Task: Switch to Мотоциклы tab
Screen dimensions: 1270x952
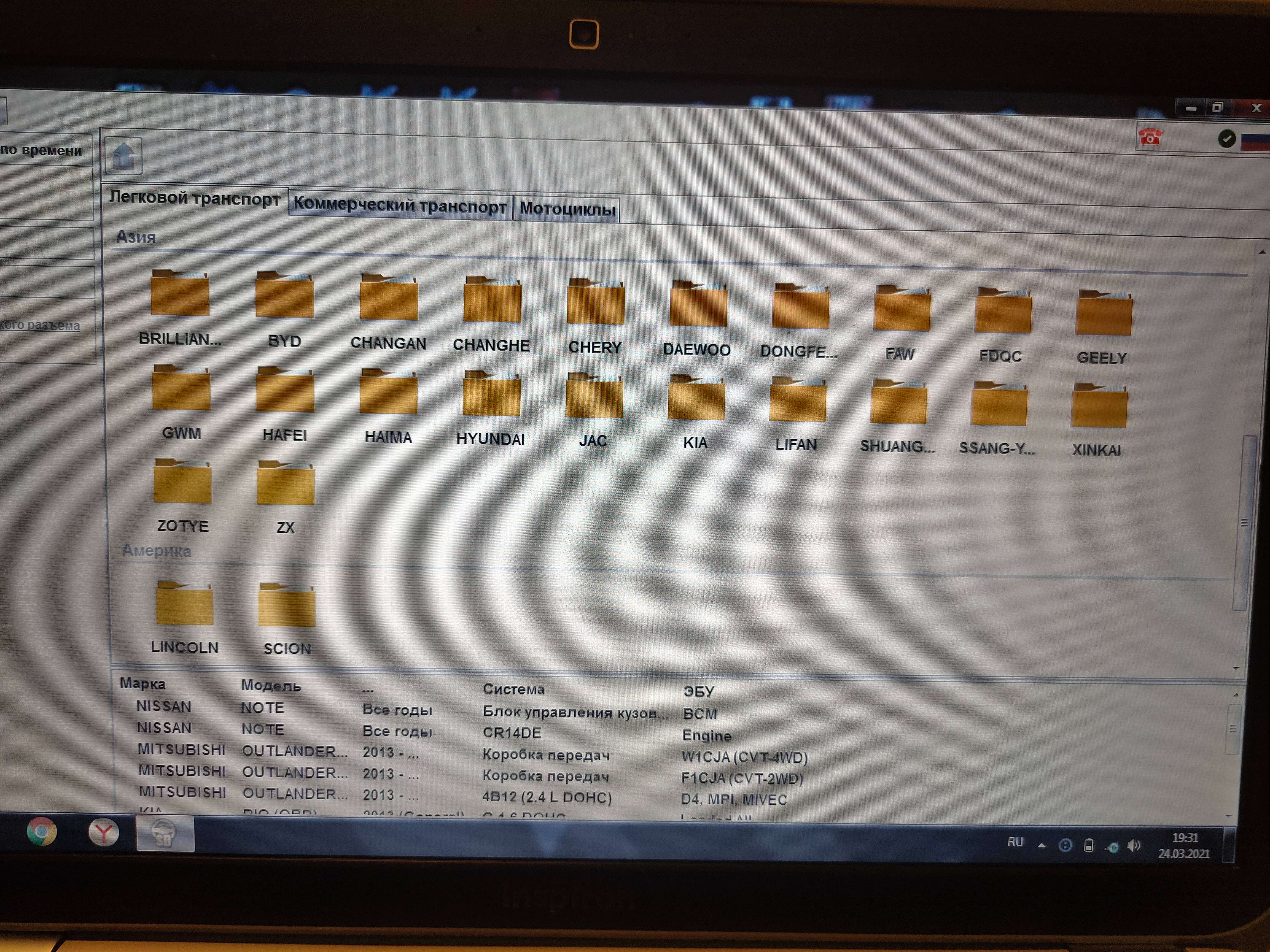Action: tap(567, 209)
